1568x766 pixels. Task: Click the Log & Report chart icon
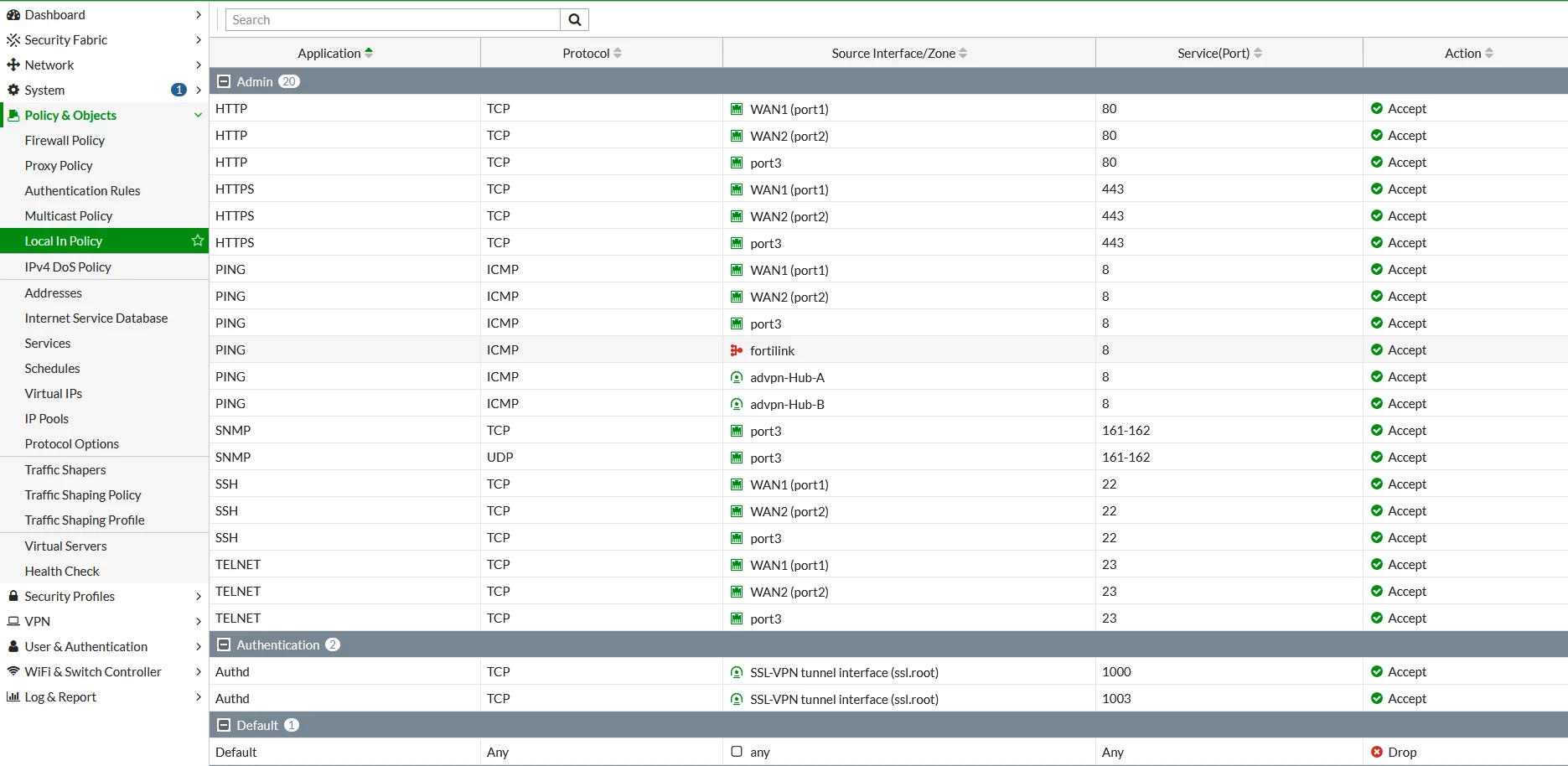(13, 696)
